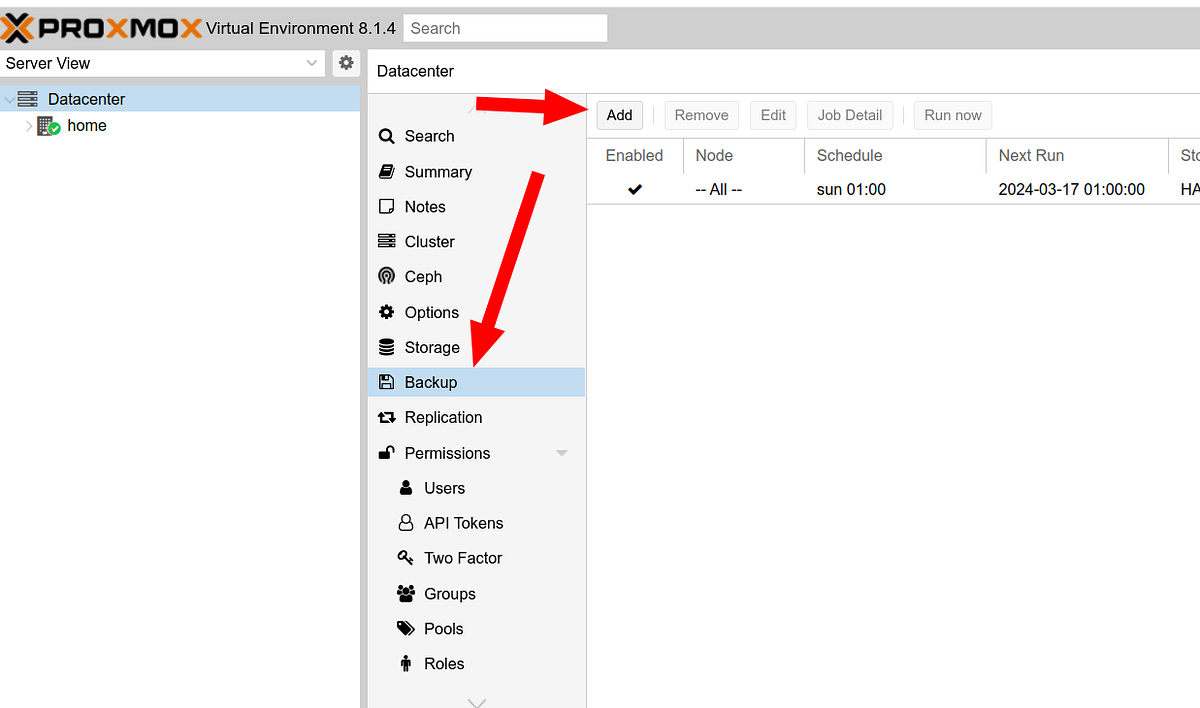Expand the home node in the tree
Screen dimensions: 1200x708
click(29, 126)
